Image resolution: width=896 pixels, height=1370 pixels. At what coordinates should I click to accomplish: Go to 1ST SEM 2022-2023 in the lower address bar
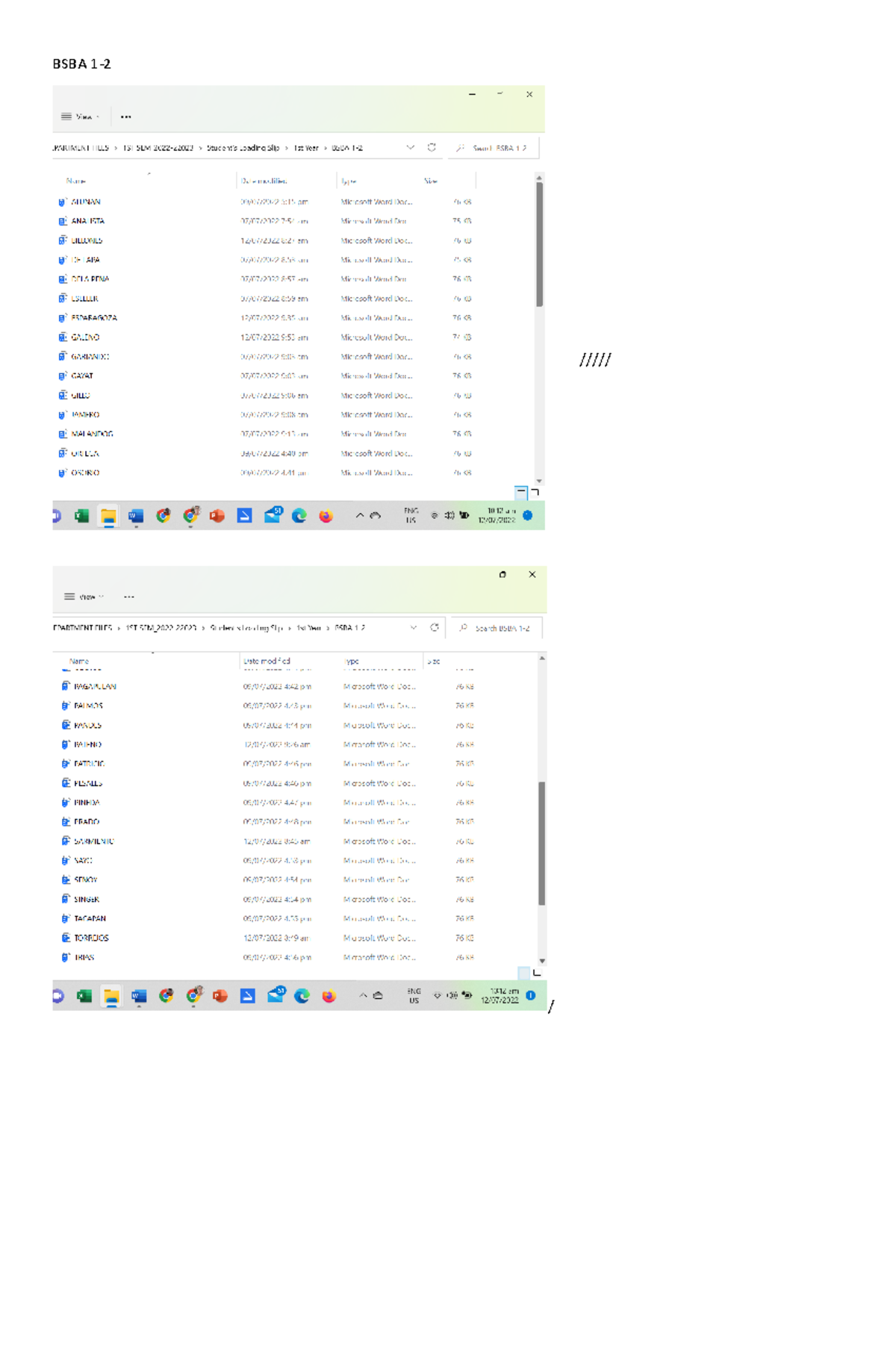coord(161,628)
